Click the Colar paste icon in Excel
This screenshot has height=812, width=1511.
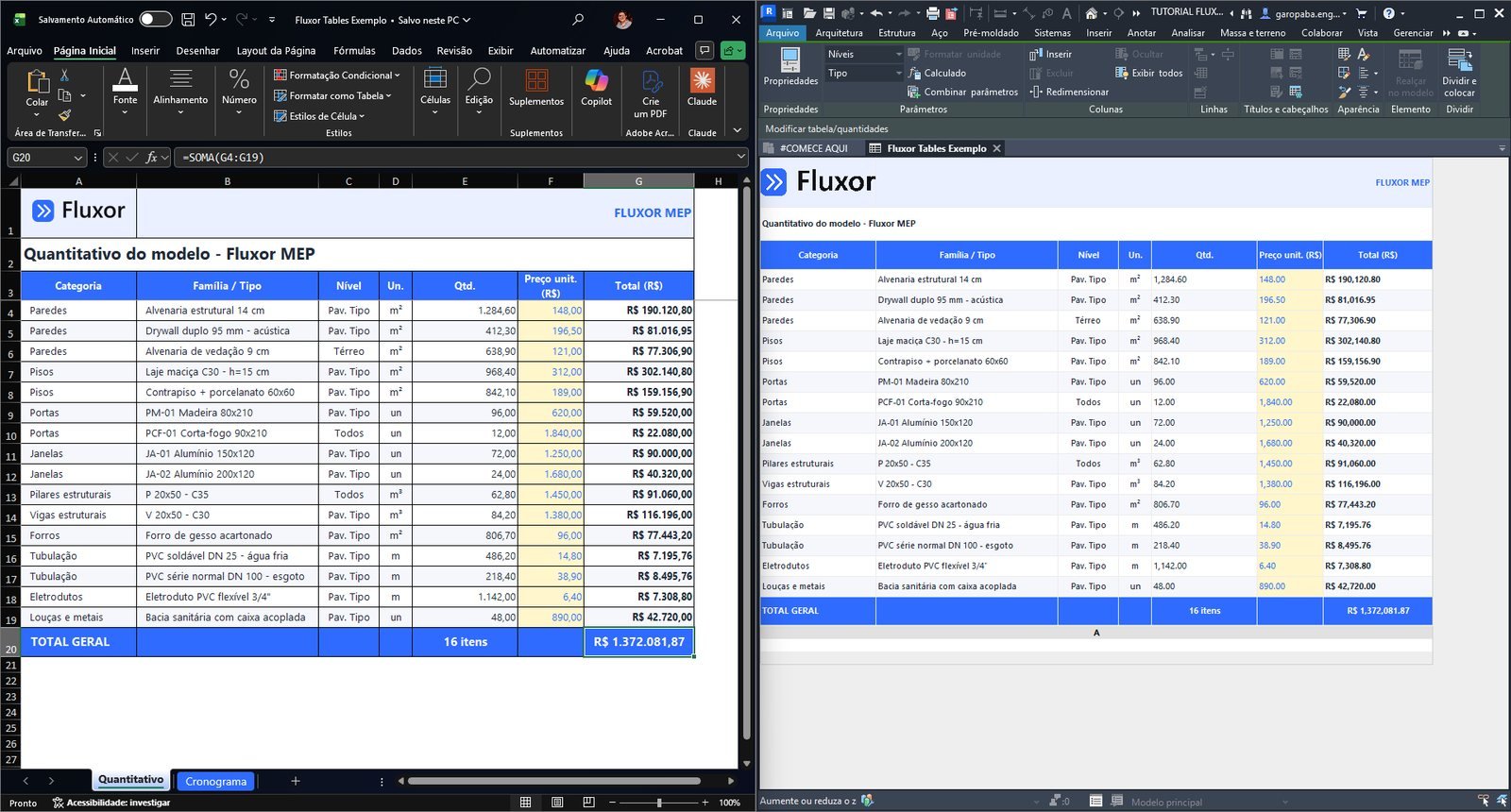point(37,81)
